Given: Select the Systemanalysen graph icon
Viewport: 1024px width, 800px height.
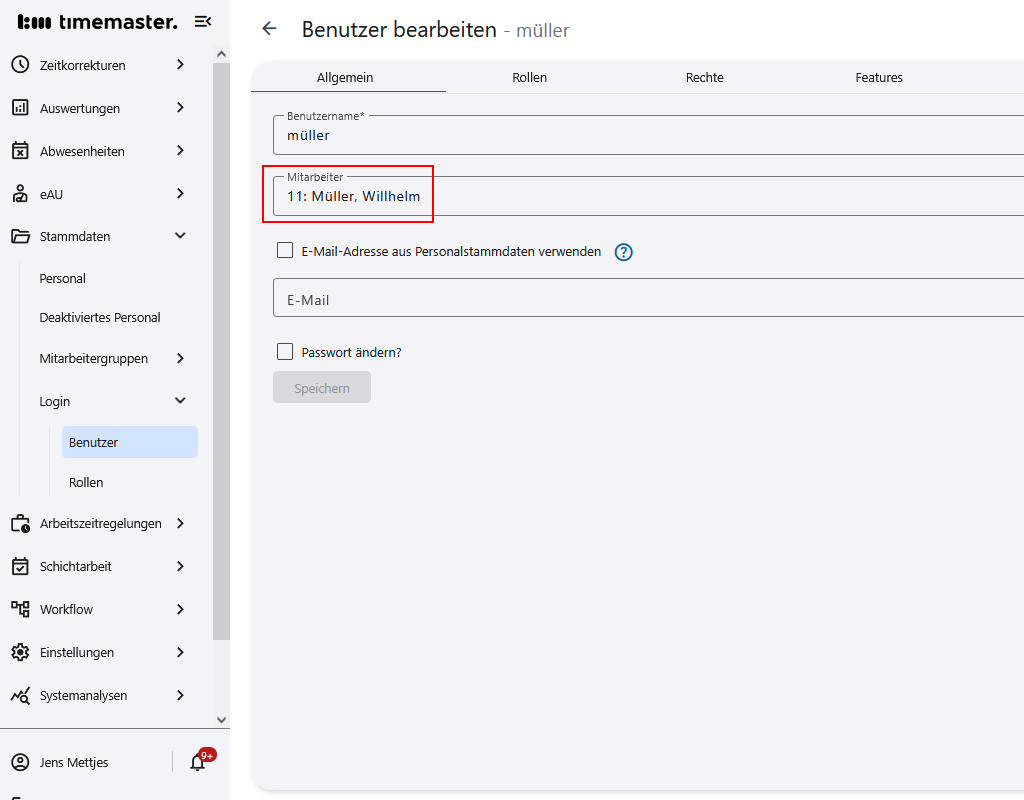Looking at the screenshot, I should tap(20, 695).
